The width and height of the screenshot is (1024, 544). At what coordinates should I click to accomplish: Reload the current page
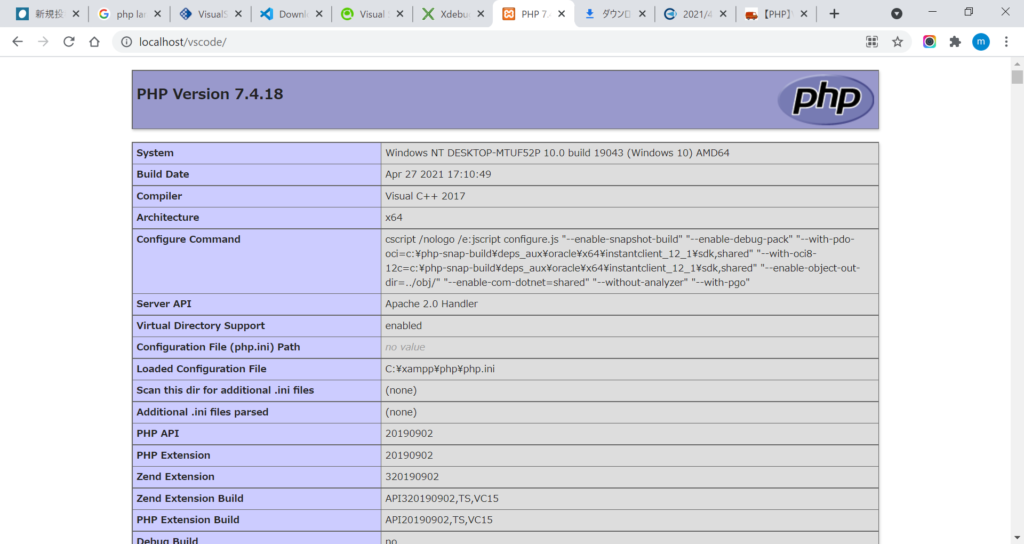pyautogui.click(x=69, y=42)
